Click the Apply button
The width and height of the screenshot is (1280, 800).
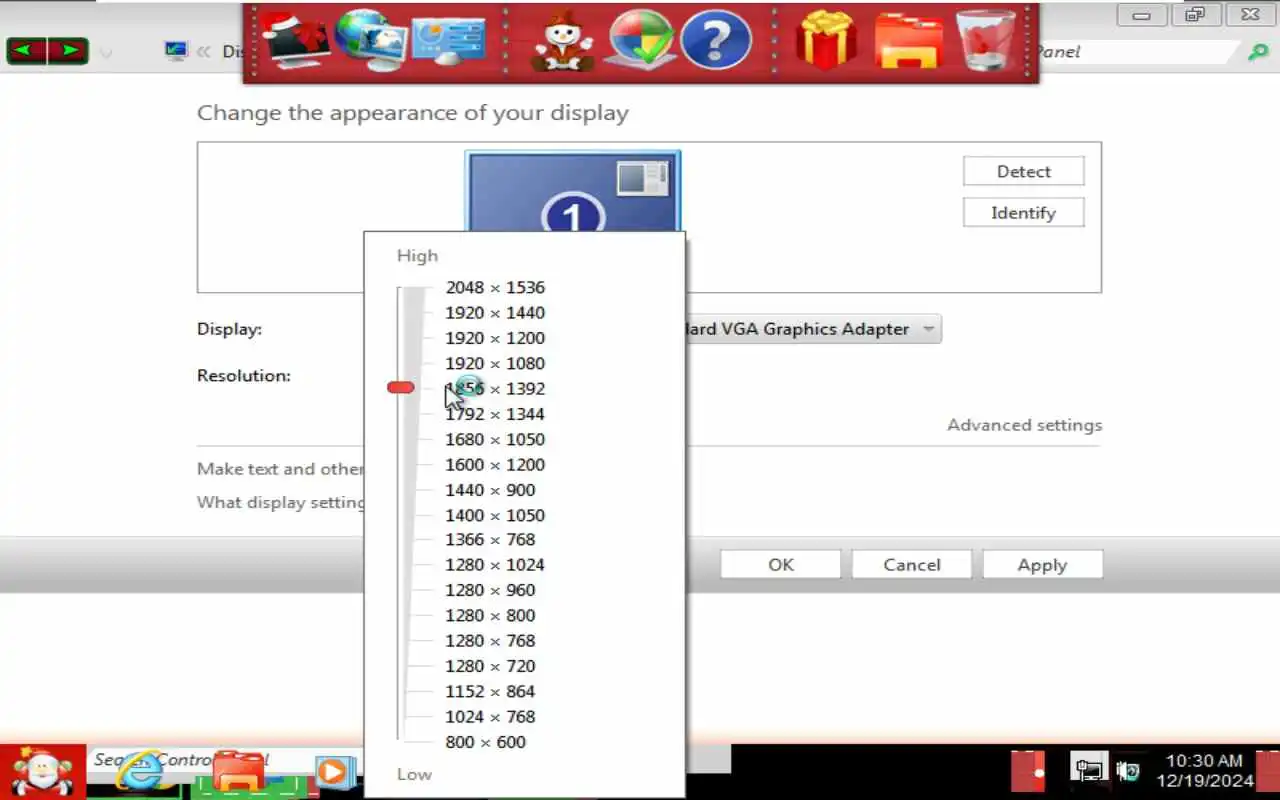coord(1042,564)
